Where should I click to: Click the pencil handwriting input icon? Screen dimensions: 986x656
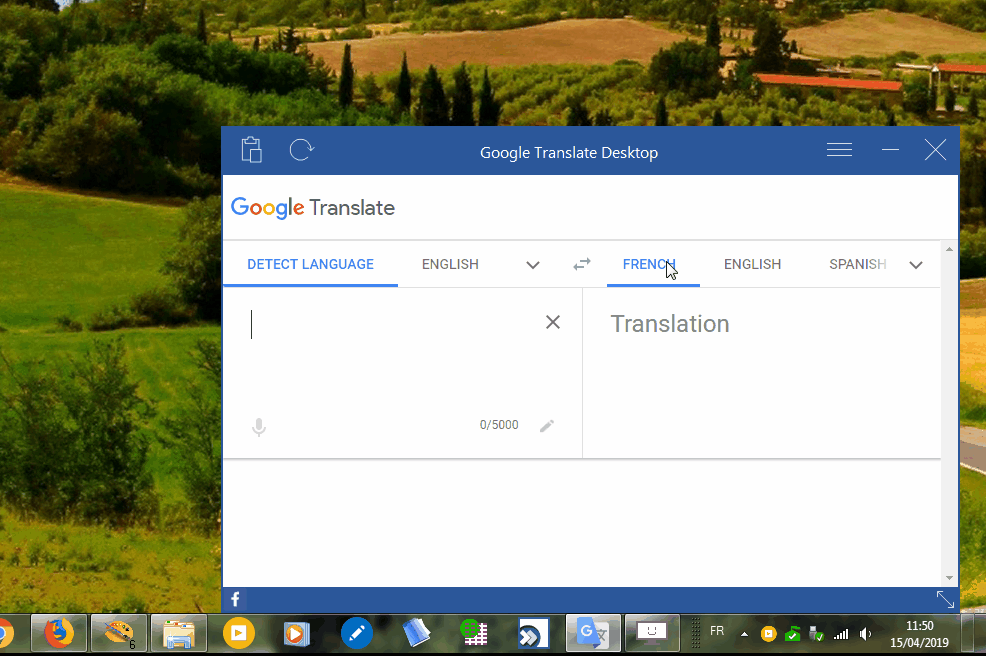click(547, 426)
